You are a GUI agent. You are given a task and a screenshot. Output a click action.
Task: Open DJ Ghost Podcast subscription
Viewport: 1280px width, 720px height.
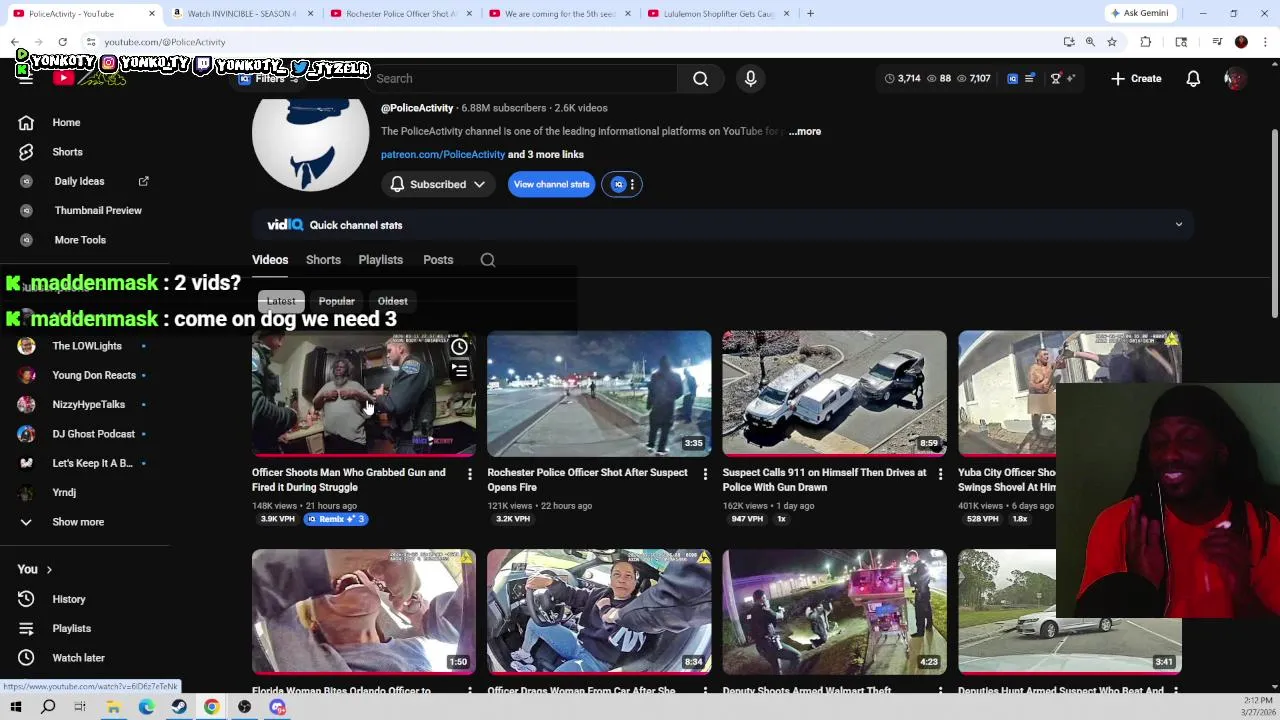[93, 434]
